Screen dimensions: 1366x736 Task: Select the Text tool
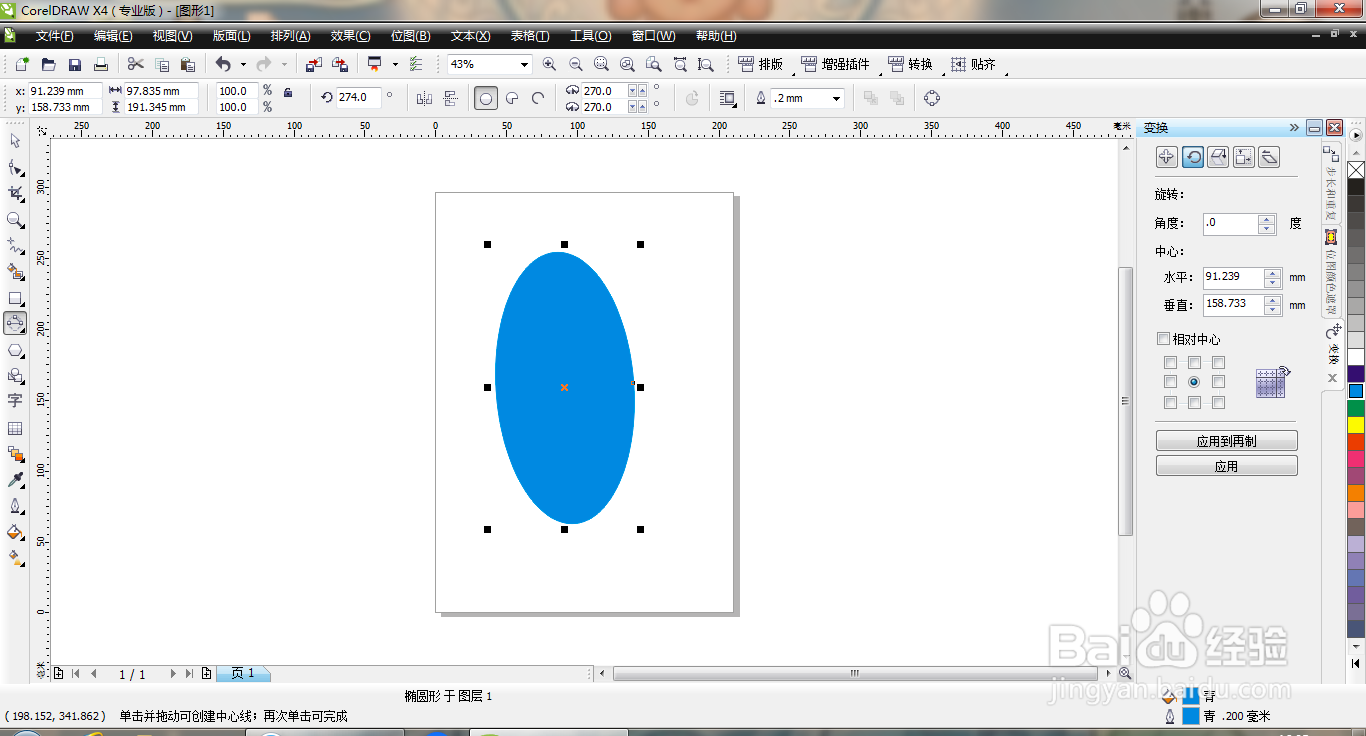(x=15, y=400)
